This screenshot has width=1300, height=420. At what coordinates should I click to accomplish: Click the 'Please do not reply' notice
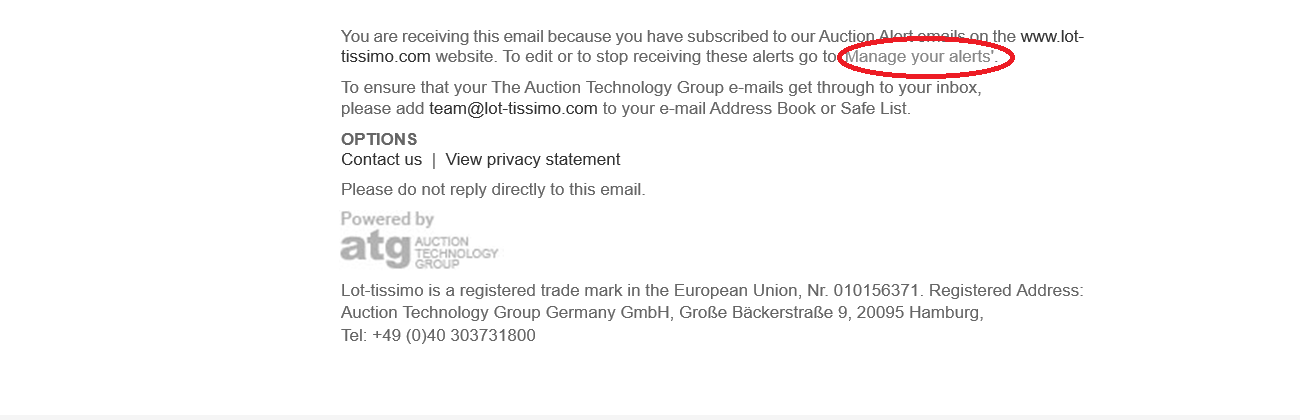[x=493, y=189]
